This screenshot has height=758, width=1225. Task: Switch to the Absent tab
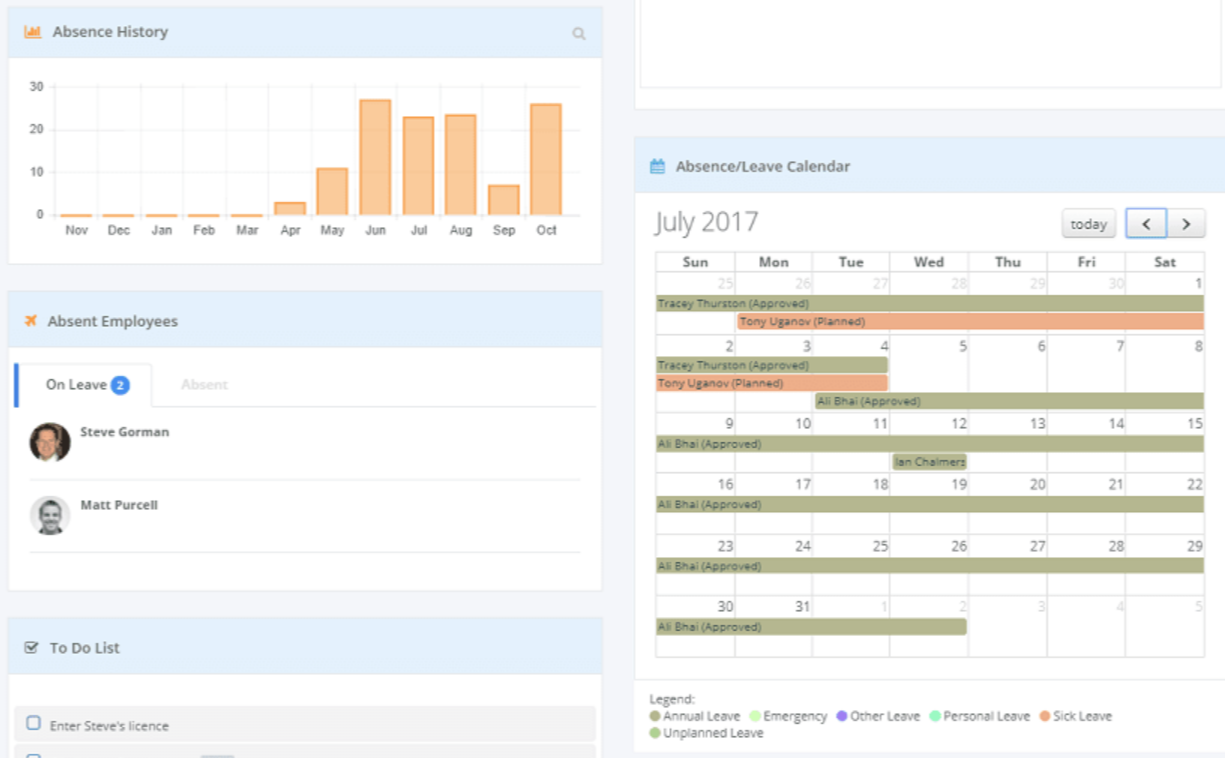pos(204,385)
